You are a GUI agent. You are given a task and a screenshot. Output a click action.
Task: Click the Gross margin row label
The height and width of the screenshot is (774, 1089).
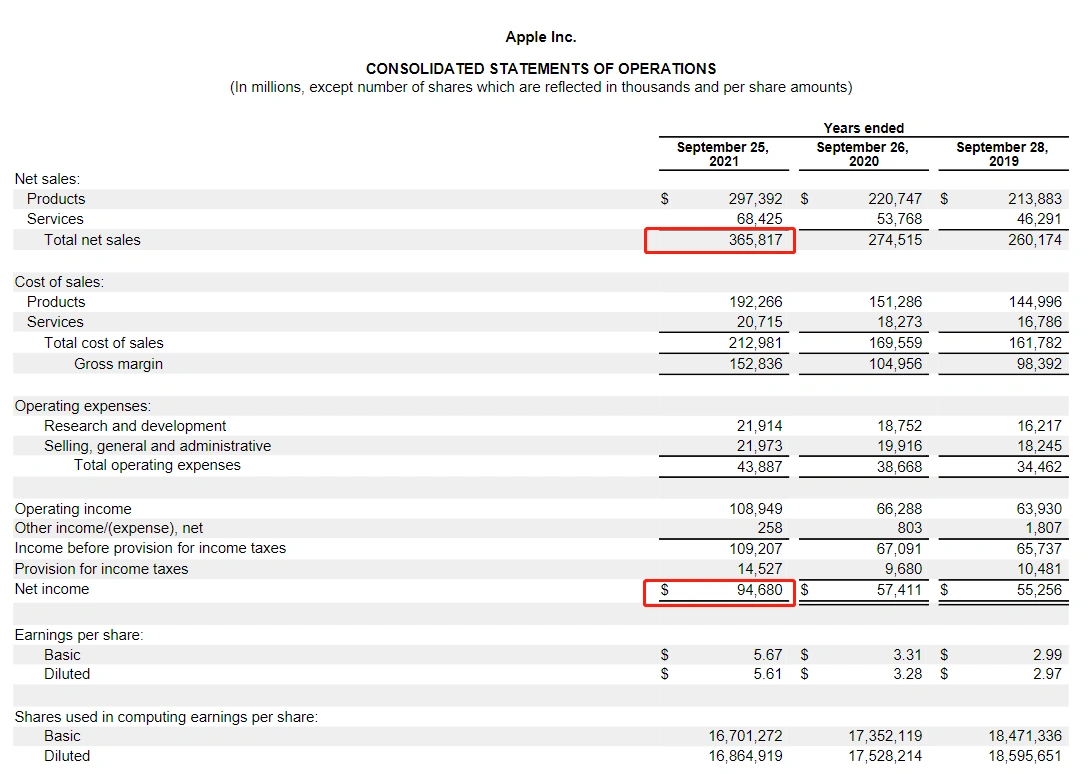coord(118,364)
